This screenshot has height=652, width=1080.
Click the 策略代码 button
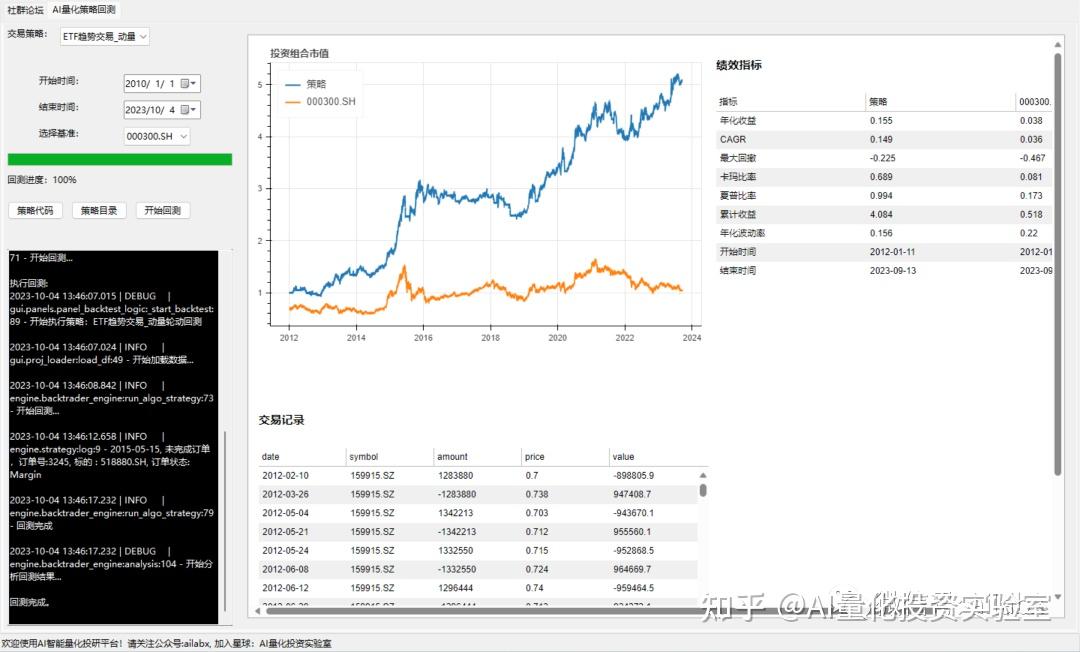pyautogui.click(x=35, y=211)
